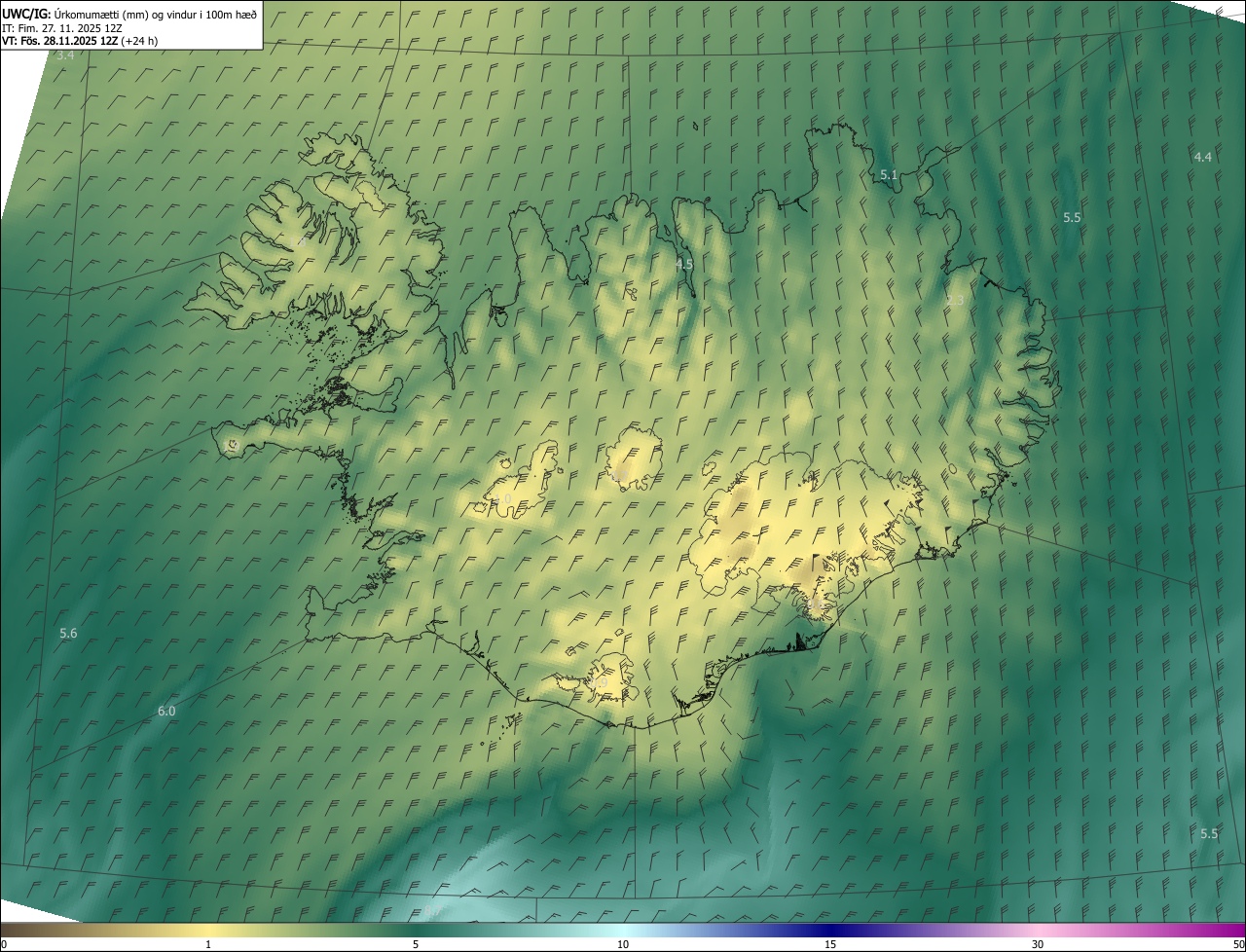1246x952 pixels.
Task: Click the title text 'Úrkomumætti (mm) og vindur'
Action: (128, 14)
